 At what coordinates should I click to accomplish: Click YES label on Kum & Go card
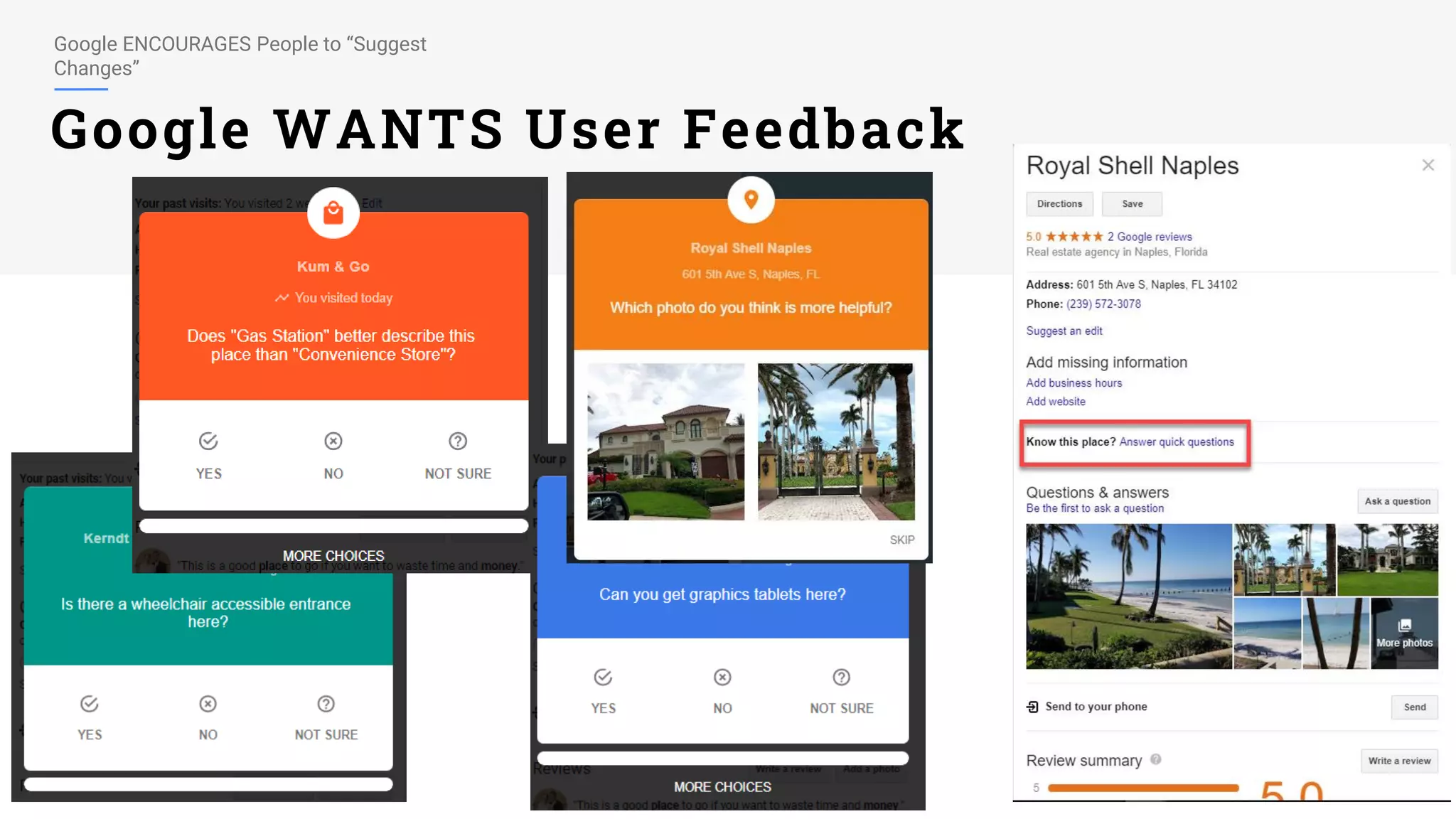pos(209,473)
